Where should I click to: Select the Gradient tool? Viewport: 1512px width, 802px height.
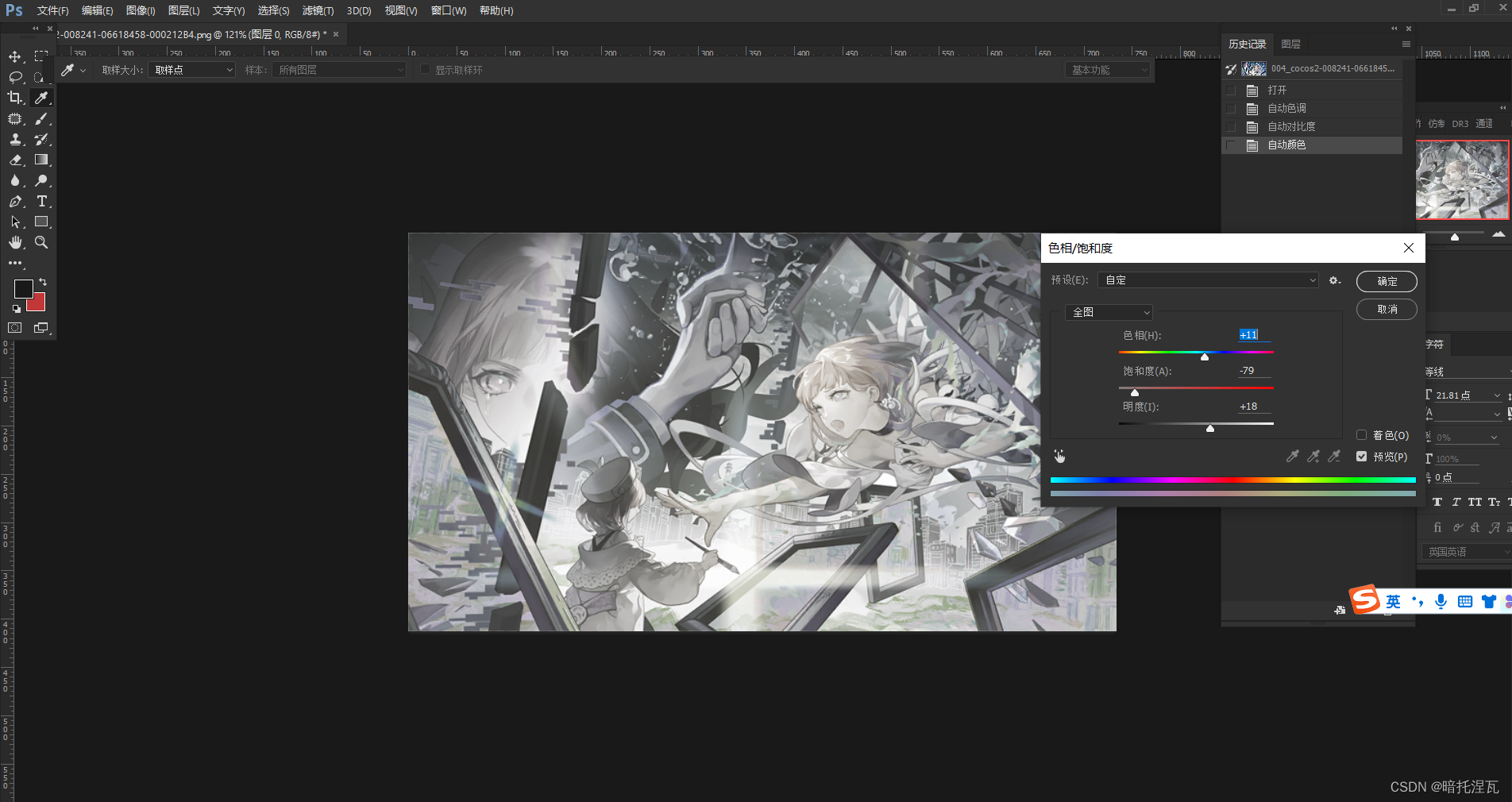coord(41,160)
